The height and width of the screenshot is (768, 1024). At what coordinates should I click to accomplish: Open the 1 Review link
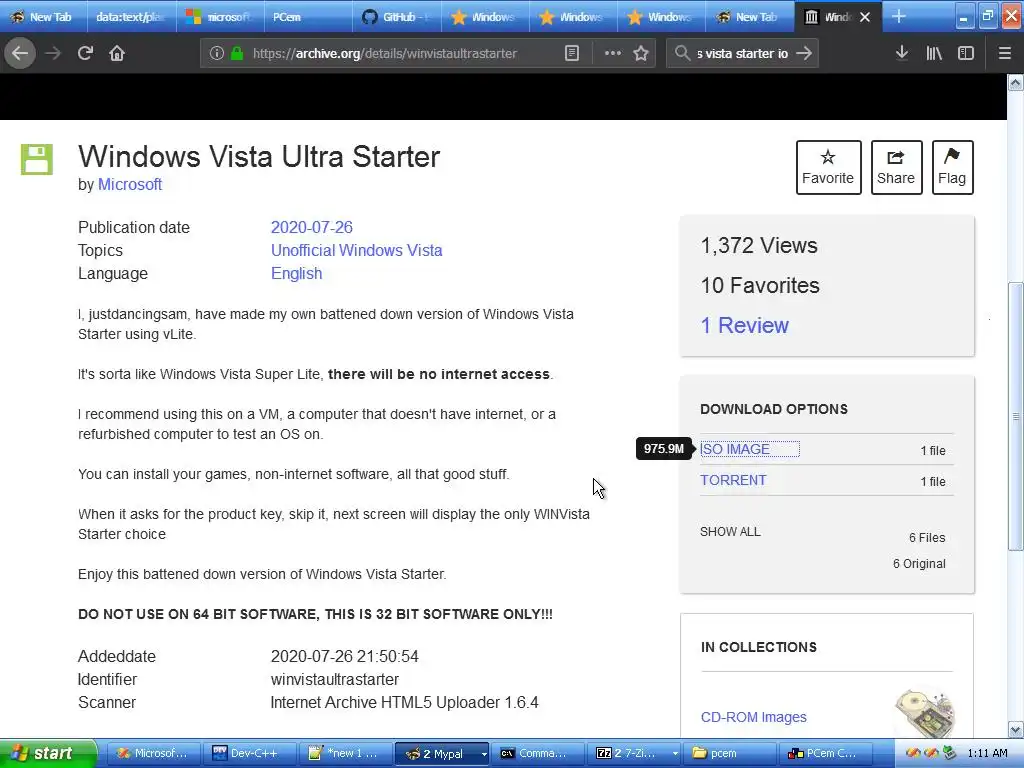744,325
